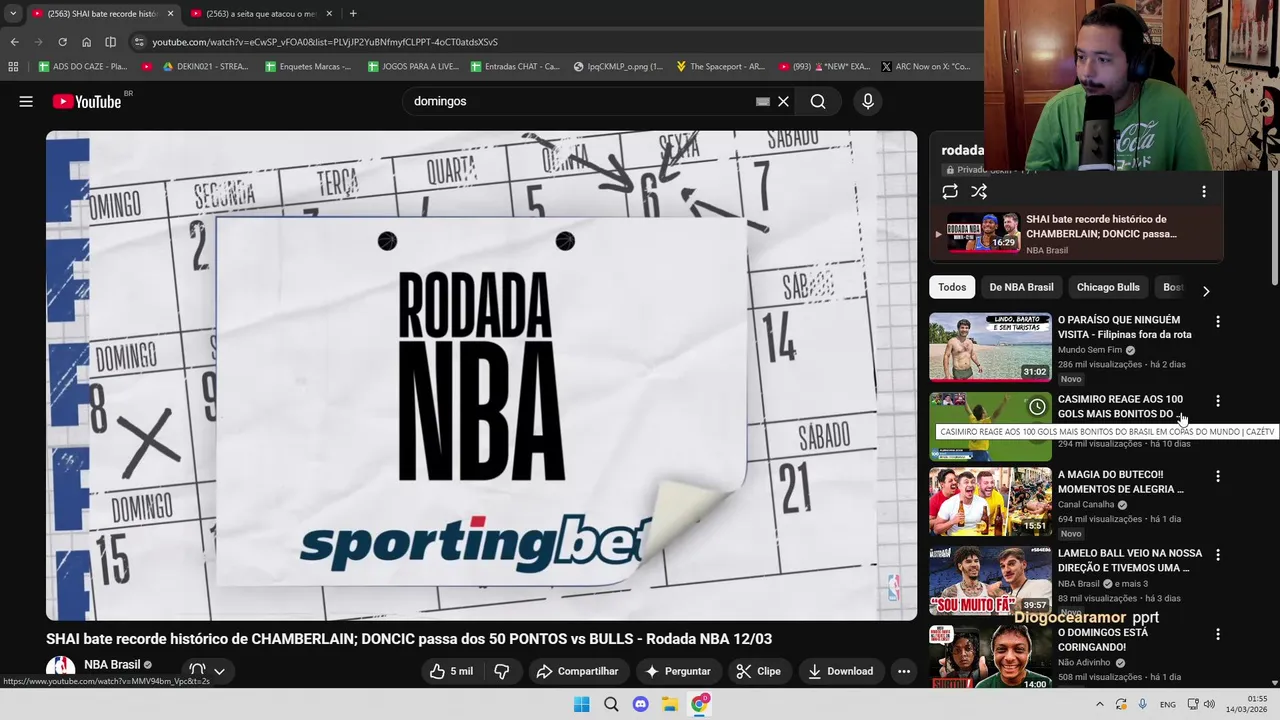Viewport: 1280px width, 720px height.
Task: Go to the YouTube home logo
Action: (87, 101)
